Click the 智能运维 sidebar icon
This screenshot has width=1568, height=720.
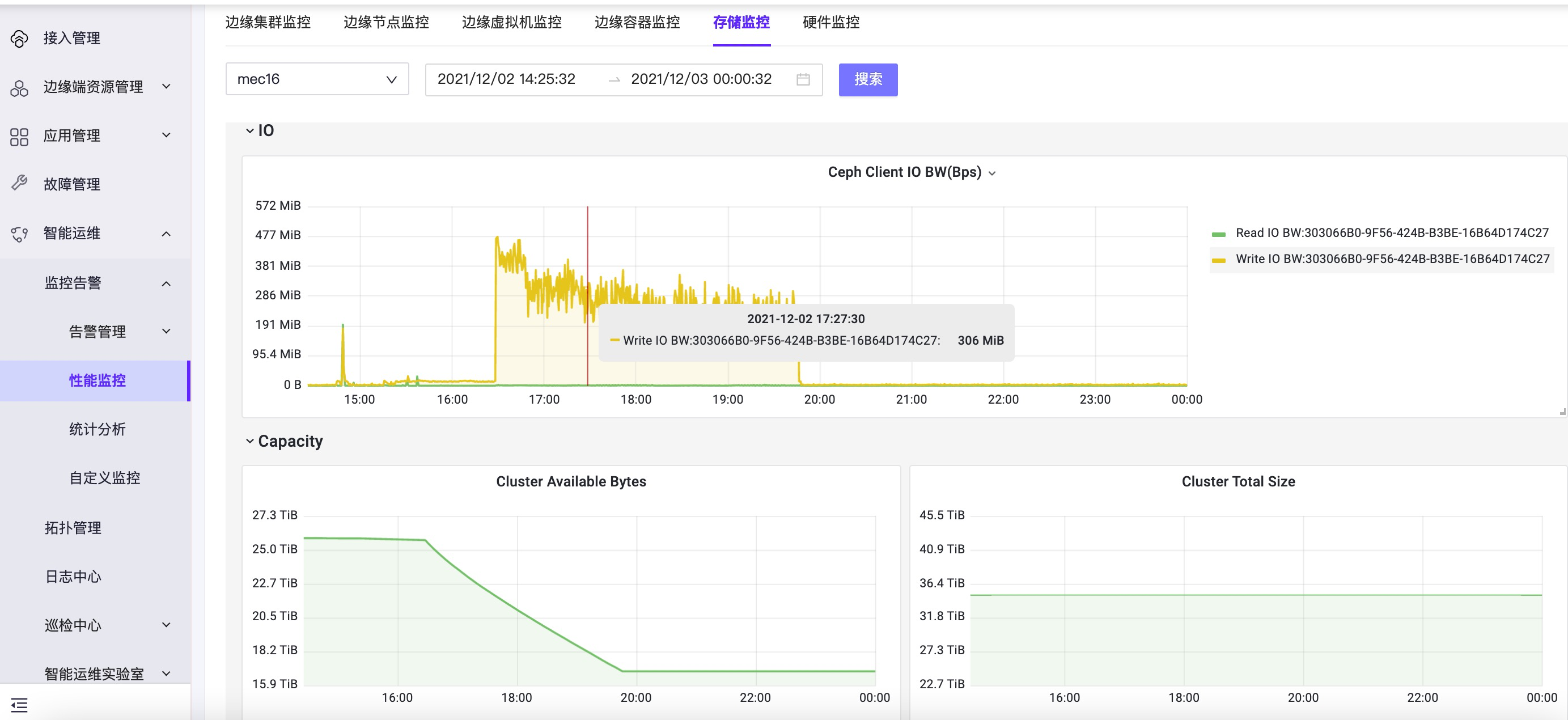(x=19, y=234)
